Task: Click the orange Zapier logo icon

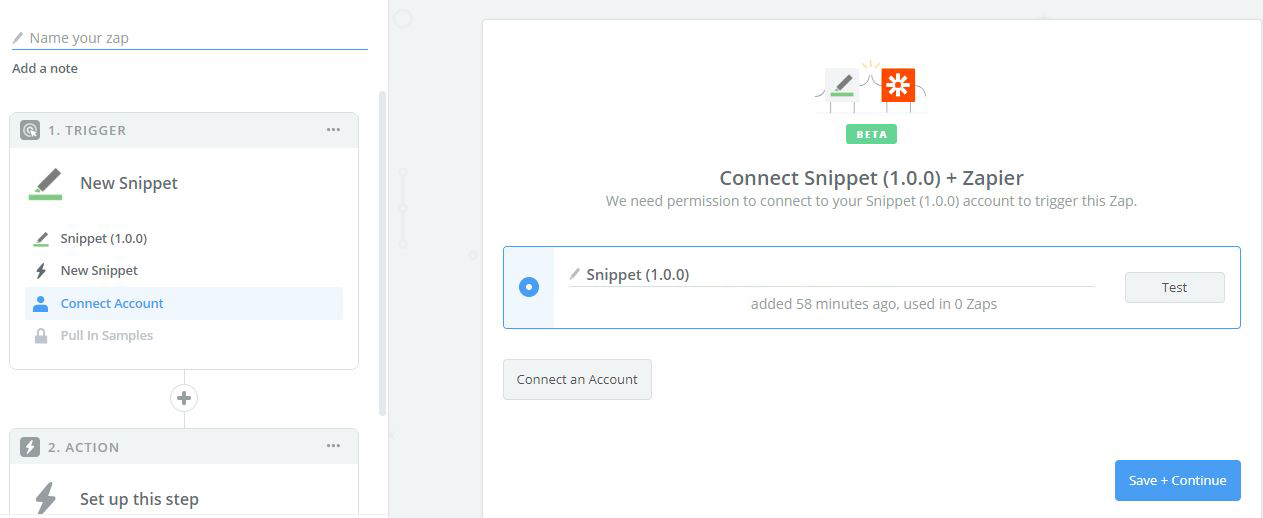Action: pyautogui.click(x=898, y=86)
